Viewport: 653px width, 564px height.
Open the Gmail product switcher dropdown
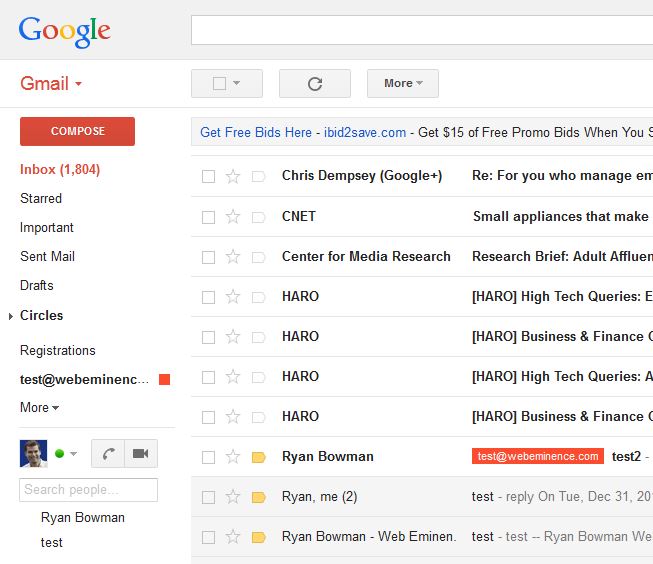point(51,84)
